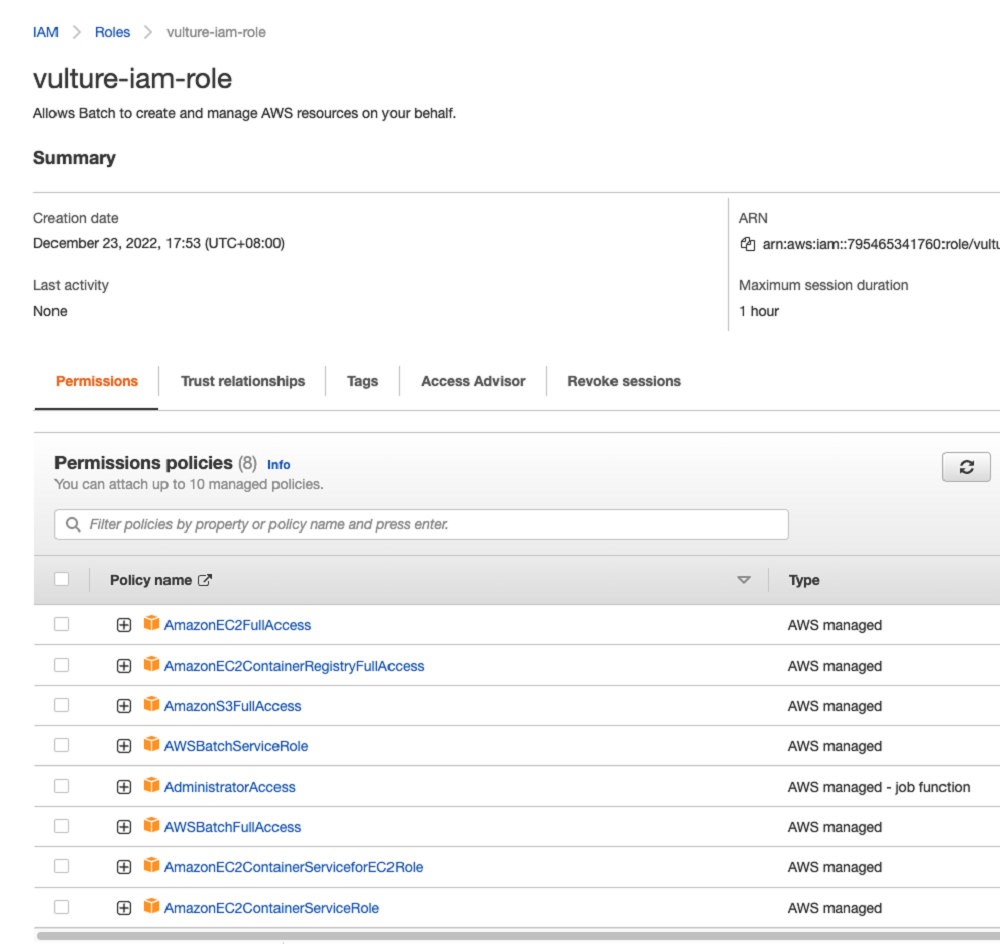Open the Trust relationships tab
This screenshot has width=1000, height=944.
(x=243, y=381)
